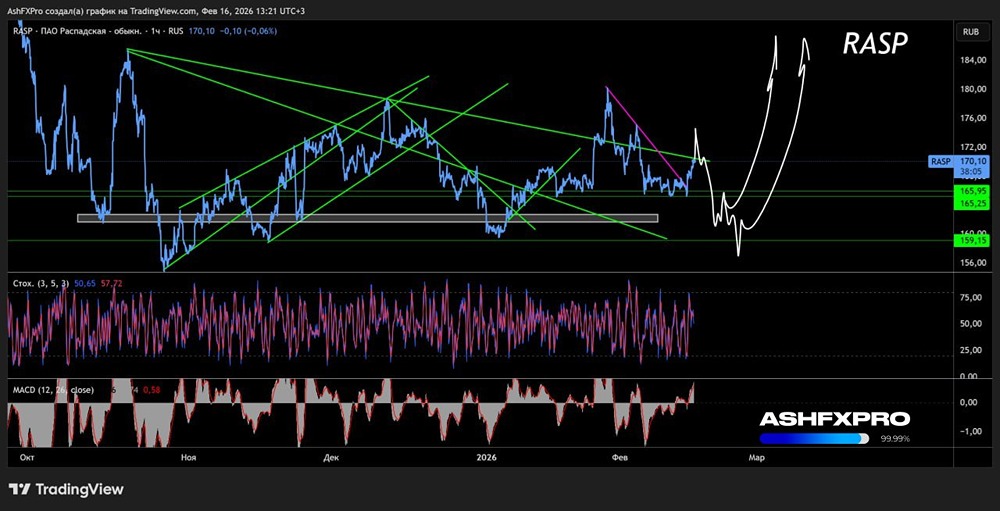Screen dimensions: 1000x511
Task: Select the MACD (12, 26, close) indicator legend
Action: [54, 389]
